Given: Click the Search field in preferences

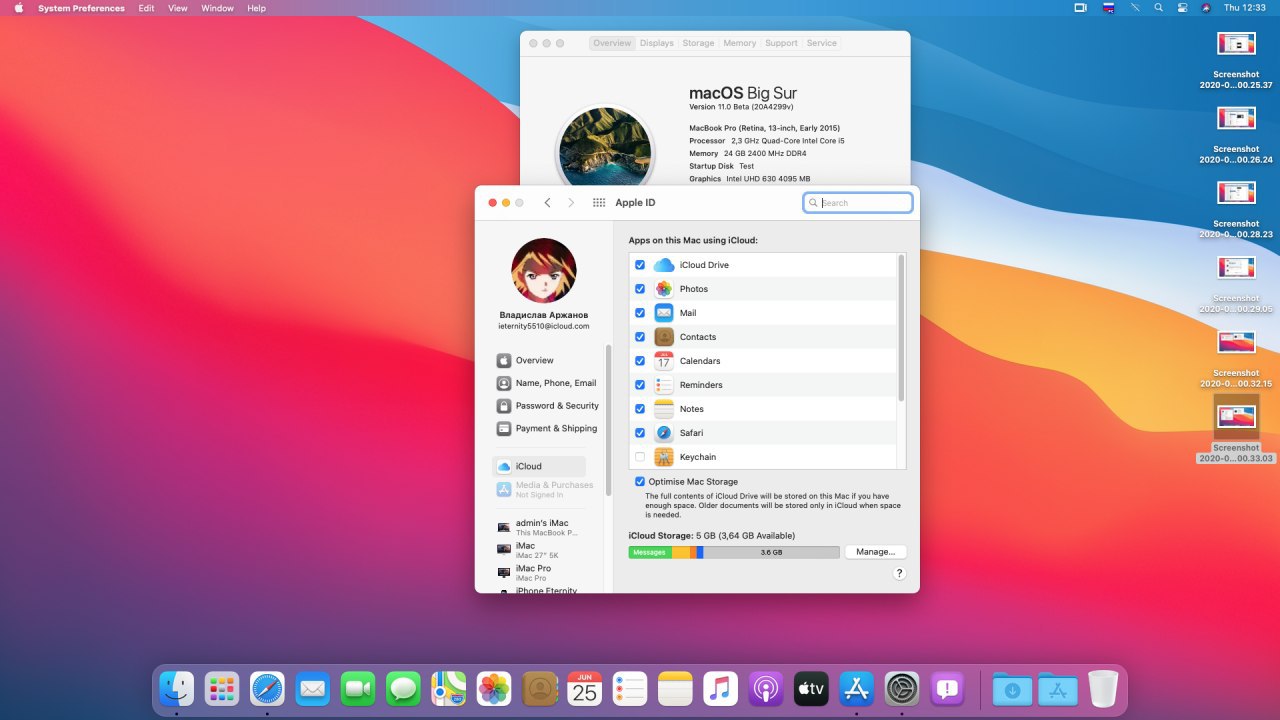Looking at the screenshot, I should (858, 202).
